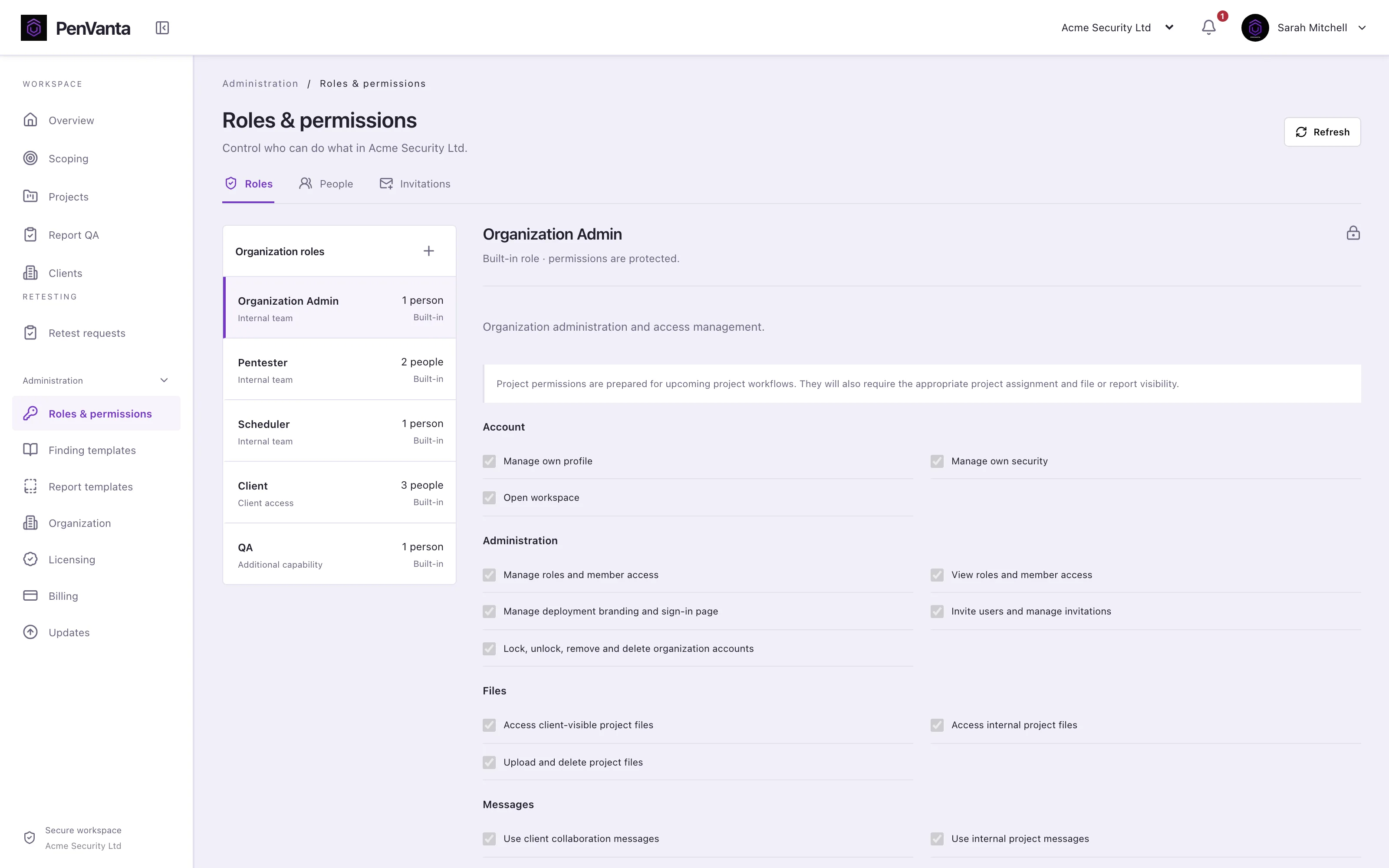
Task: Click the Secure workspace shield footer
Action: pos(72,838)
